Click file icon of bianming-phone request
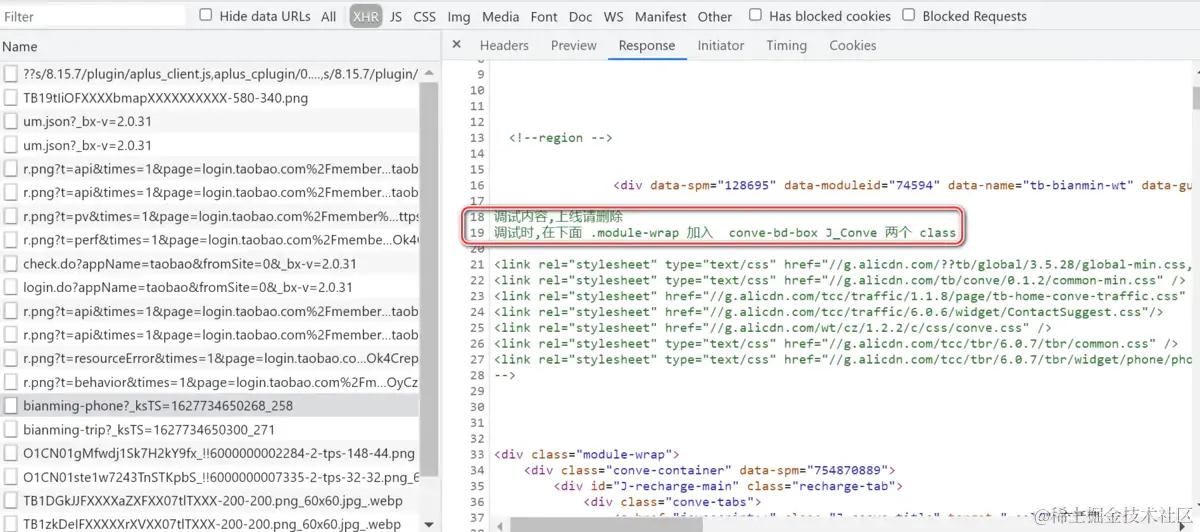 click(11, 406)
